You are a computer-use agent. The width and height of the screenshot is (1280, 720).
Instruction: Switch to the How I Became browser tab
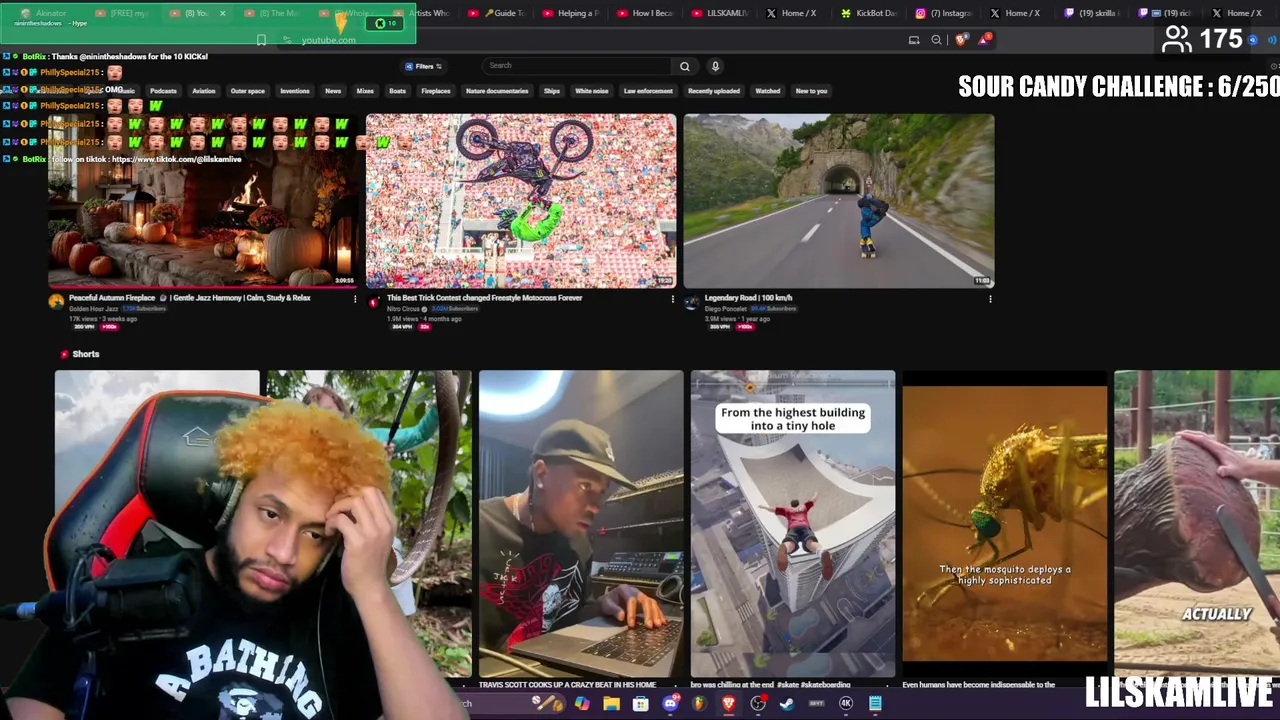click(645, 13)
